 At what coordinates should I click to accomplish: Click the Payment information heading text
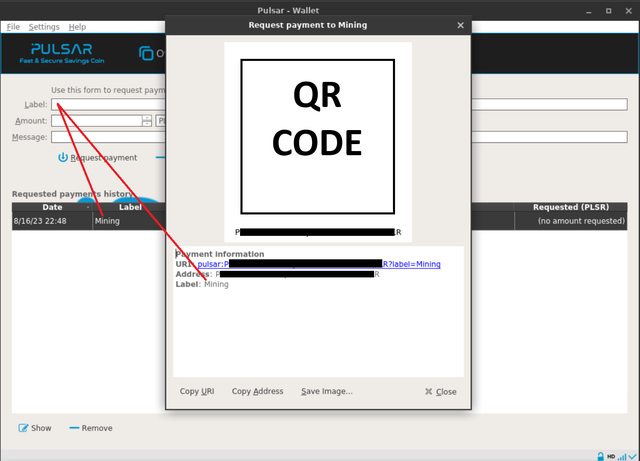point(220,254)
